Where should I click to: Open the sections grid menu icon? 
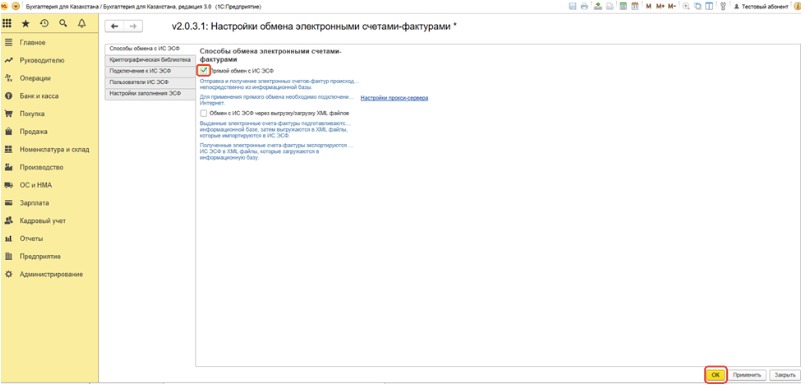click(x=7, y=24)
